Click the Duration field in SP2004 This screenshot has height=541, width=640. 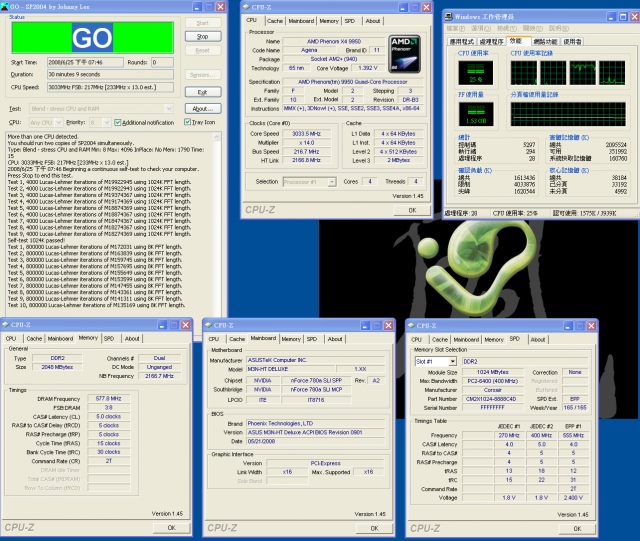(x=110, y=74)
